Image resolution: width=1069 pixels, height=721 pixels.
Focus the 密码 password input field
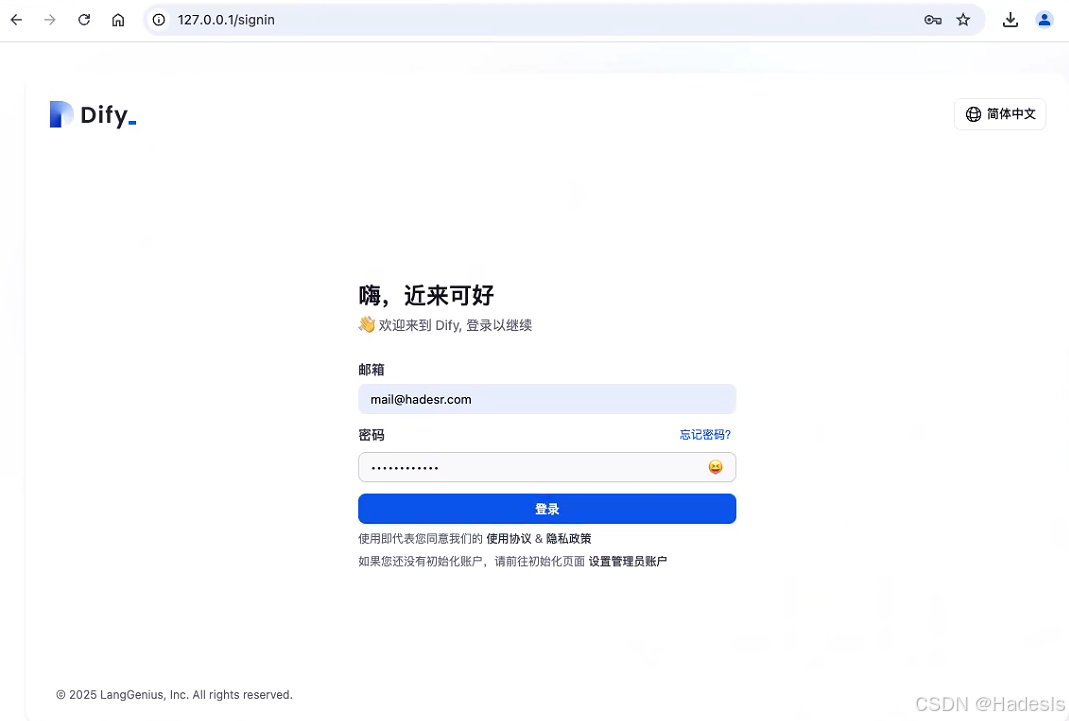point(547,467)
